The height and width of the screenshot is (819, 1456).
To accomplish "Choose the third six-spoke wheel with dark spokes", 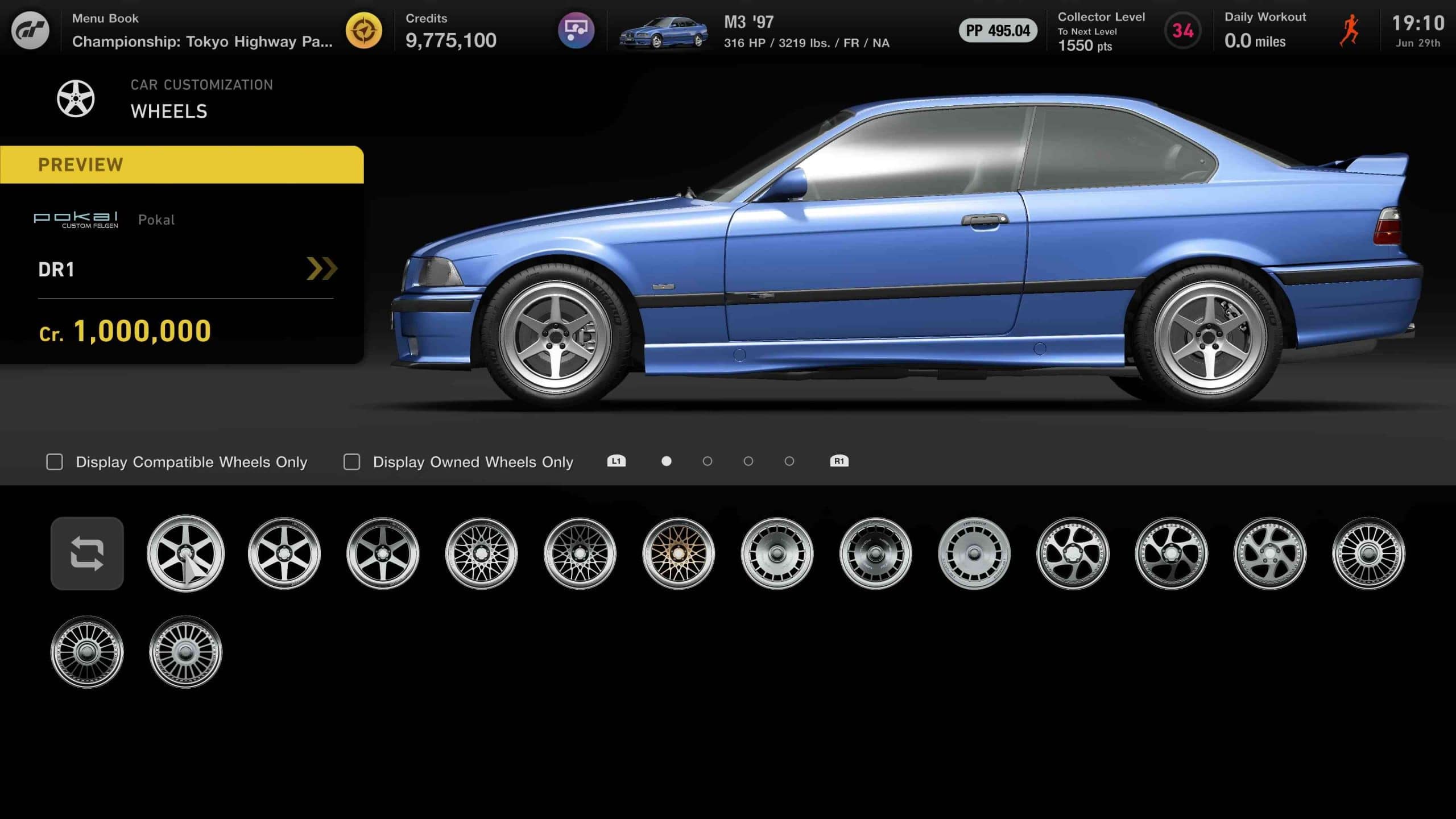I will click(383, 553).
